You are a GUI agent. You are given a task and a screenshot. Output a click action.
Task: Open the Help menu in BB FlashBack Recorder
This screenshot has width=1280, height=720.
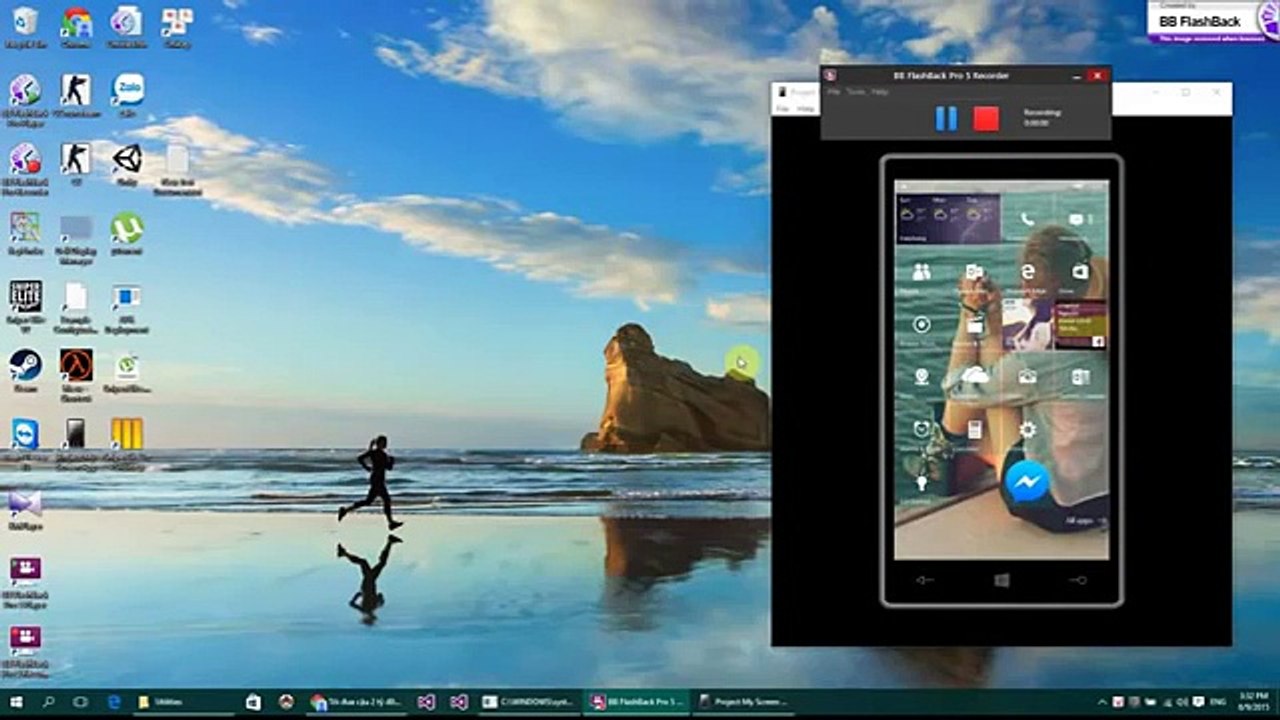880,92
